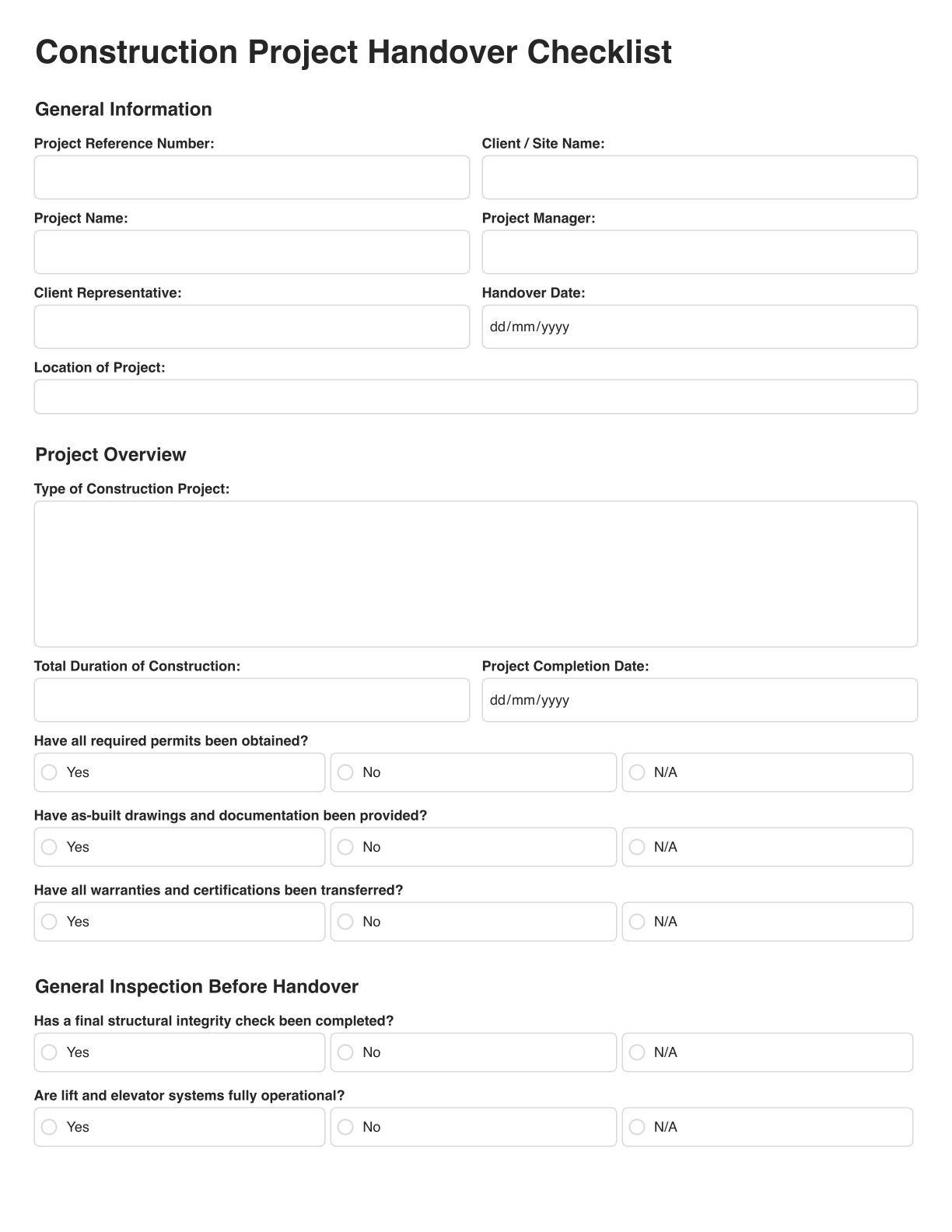952x1232 pixels.
Task: Open the Project Completion Date field
Action: click(699, 700)
